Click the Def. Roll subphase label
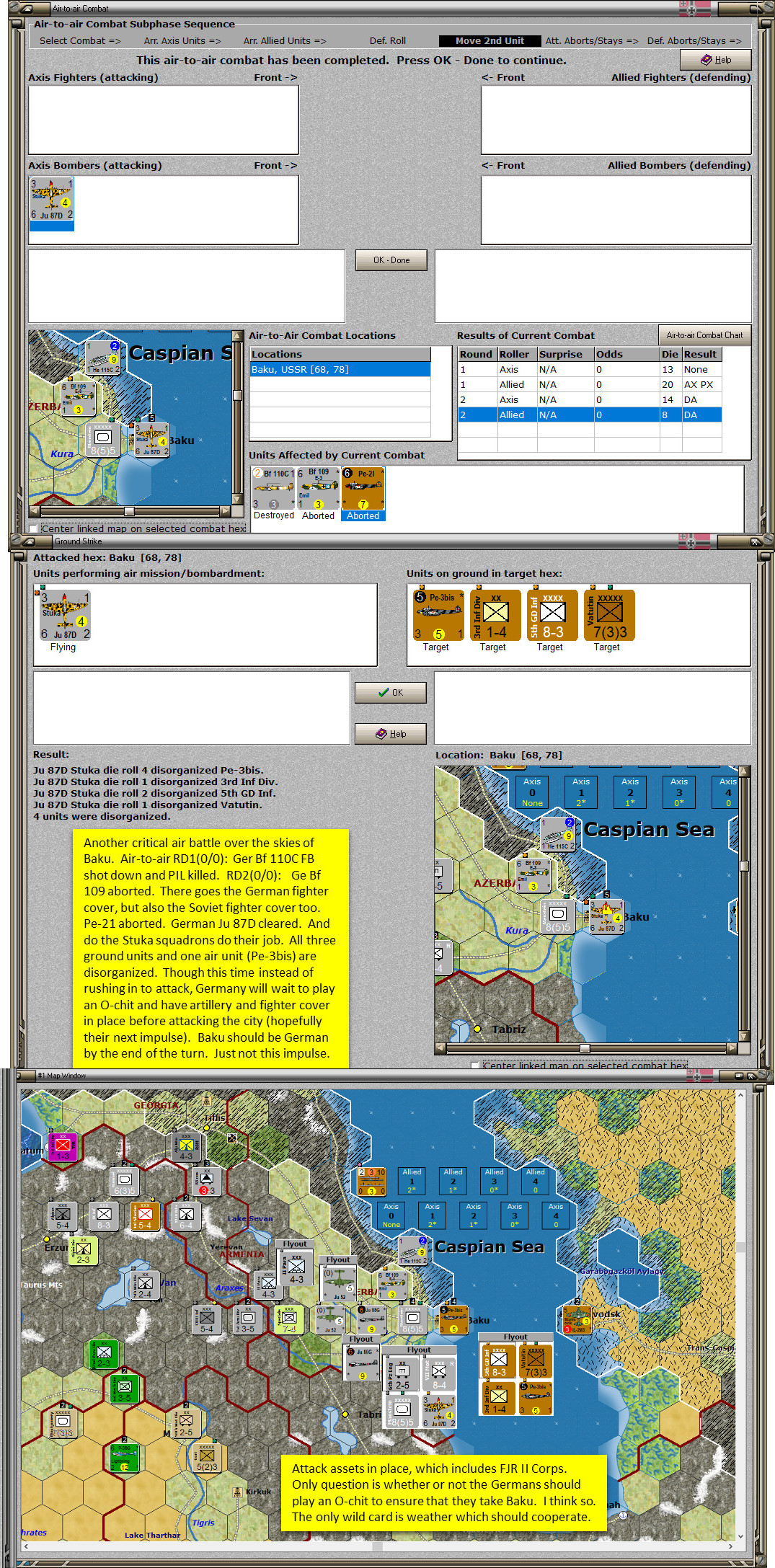The height and width of the screenshot is (1568, 775). click(388, 40)
